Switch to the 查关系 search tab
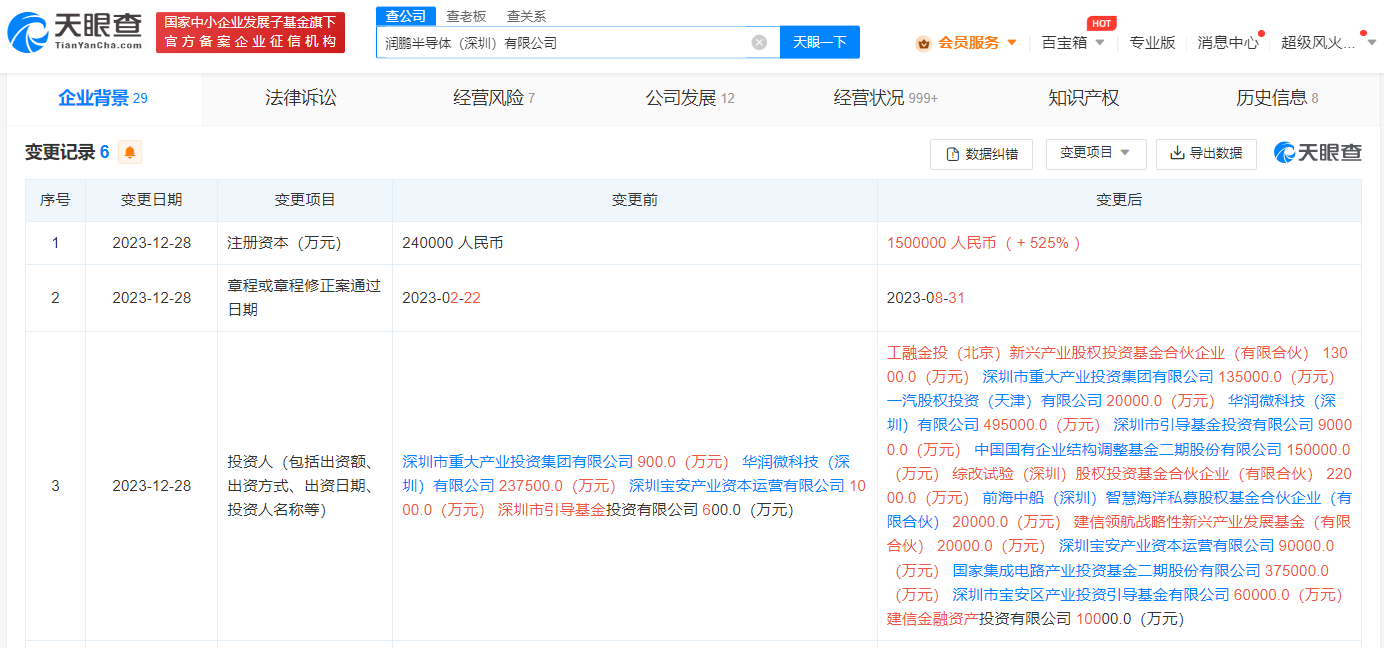 click(526, 16)
